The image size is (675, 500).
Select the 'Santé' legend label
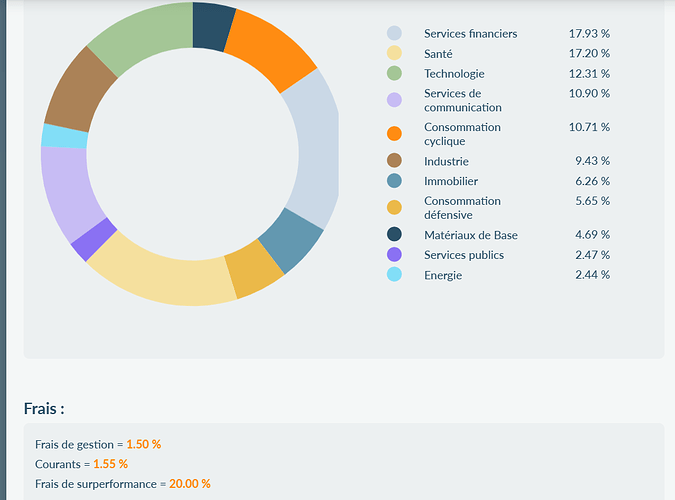tap(438, 54)
